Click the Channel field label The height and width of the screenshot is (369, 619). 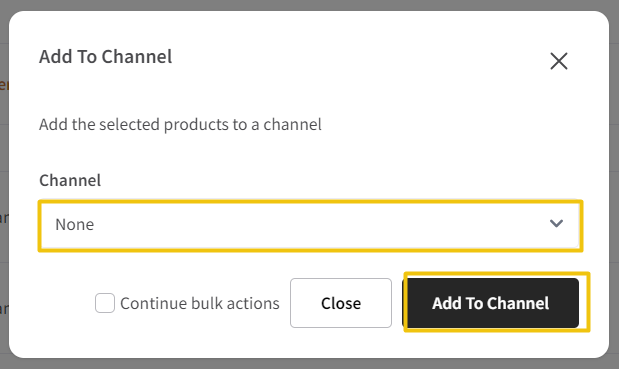(70, 180)
